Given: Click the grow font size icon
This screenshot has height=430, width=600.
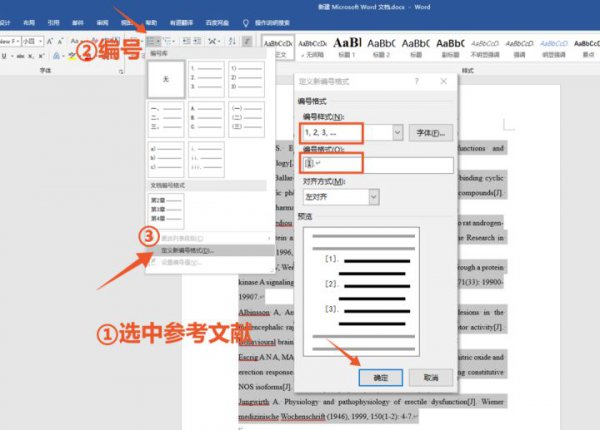Looking at the screenshot, I should (48, 41).
